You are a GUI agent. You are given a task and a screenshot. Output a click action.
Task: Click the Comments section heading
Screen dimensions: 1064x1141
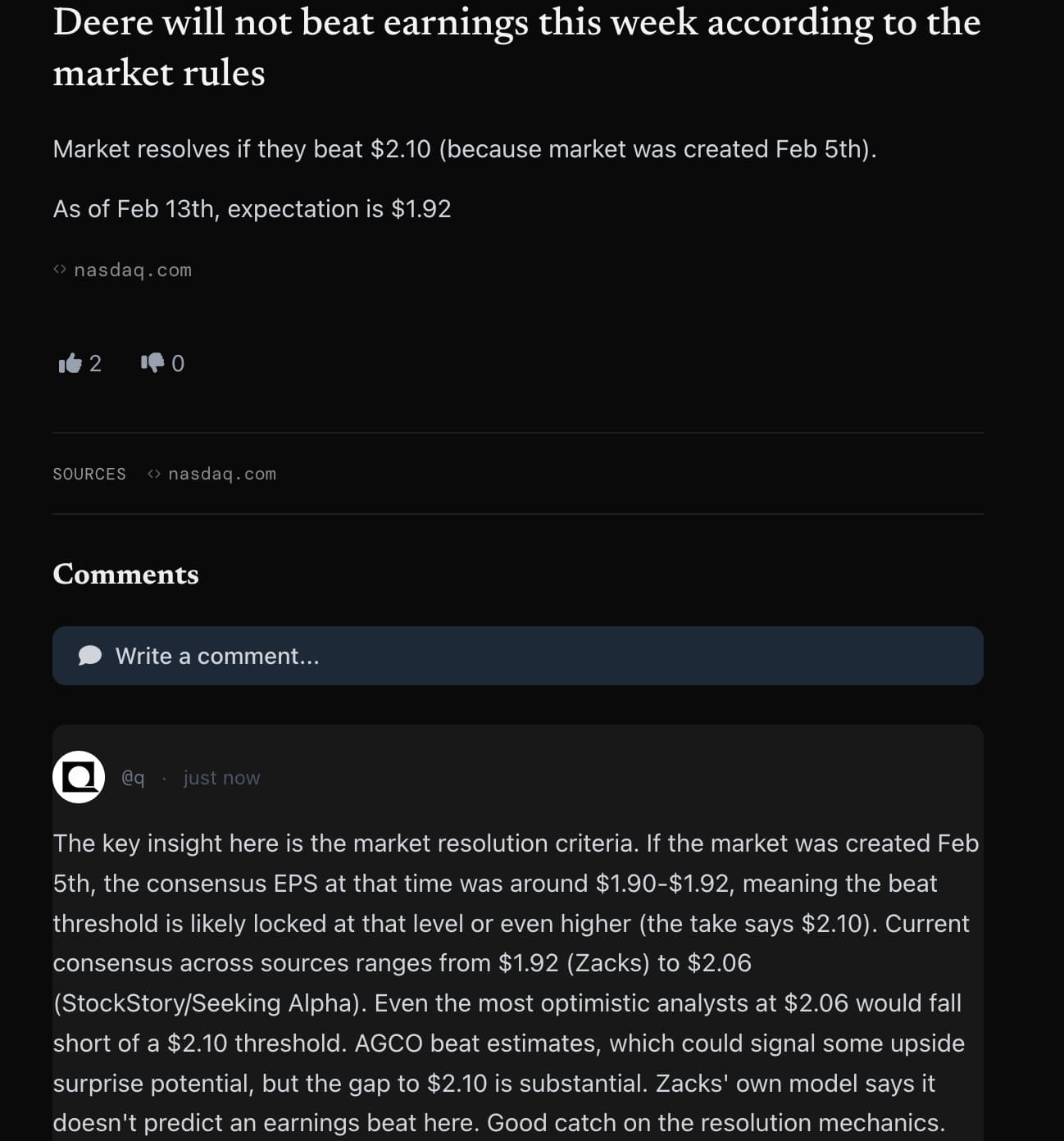tap(125, 574)
